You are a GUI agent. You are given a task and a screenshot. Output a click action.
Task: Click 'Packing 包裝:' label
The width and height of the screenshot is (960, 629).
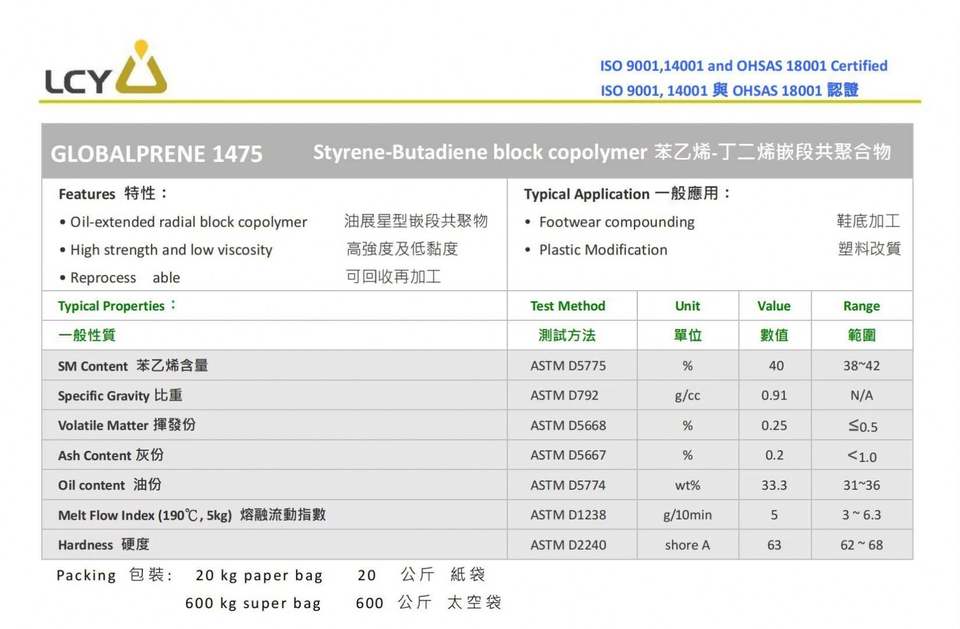pyautogui.click(x=114, y=575)
